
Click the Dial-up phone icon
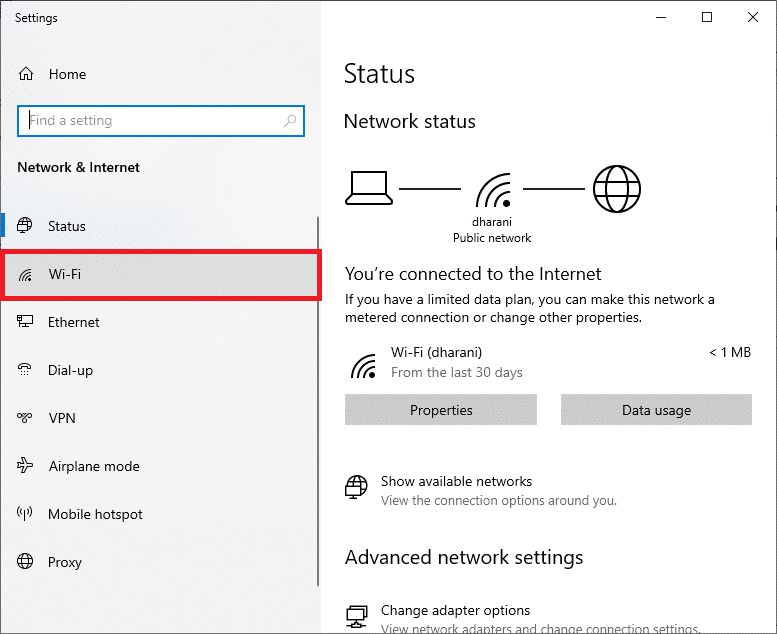tap(25, 370)
